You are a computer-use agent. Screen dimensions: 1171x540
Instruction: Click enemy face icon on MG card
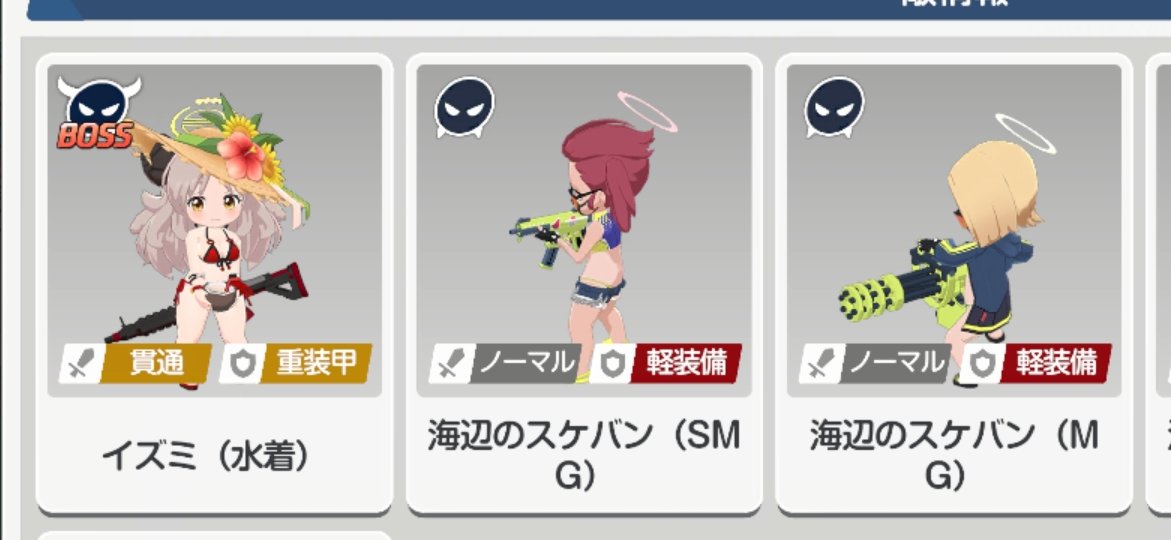tap(834, 108)
